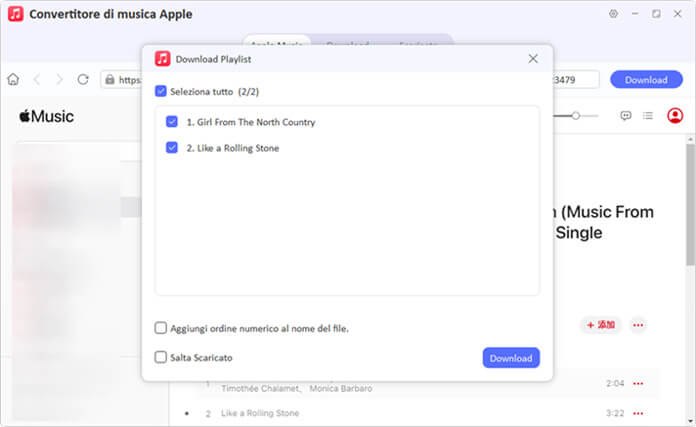Open more options for 2:04 track
The image size is (696, 427).
(x=638, y=384)
